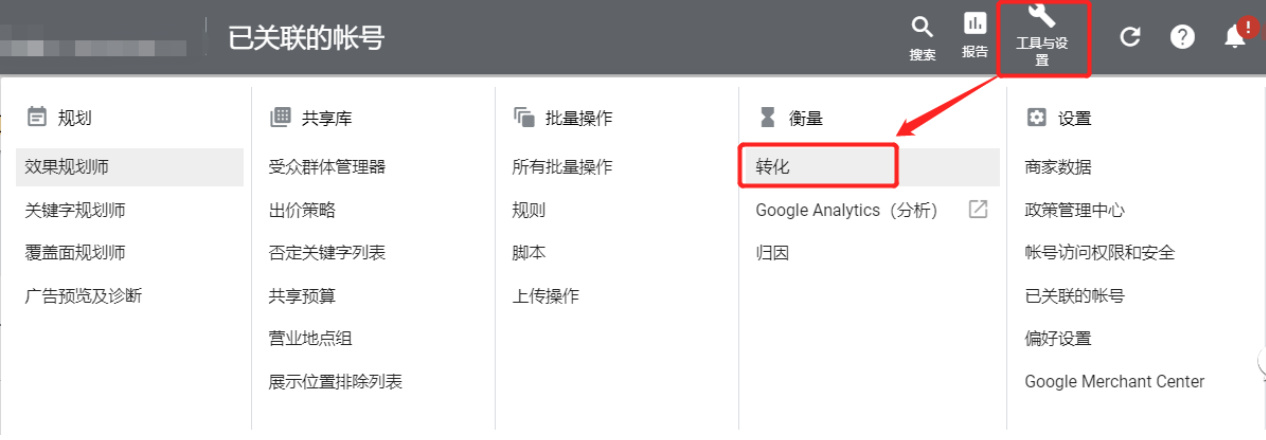Open 效果规划师 menu item
The image size is (1266, 440).
(67, 167)
